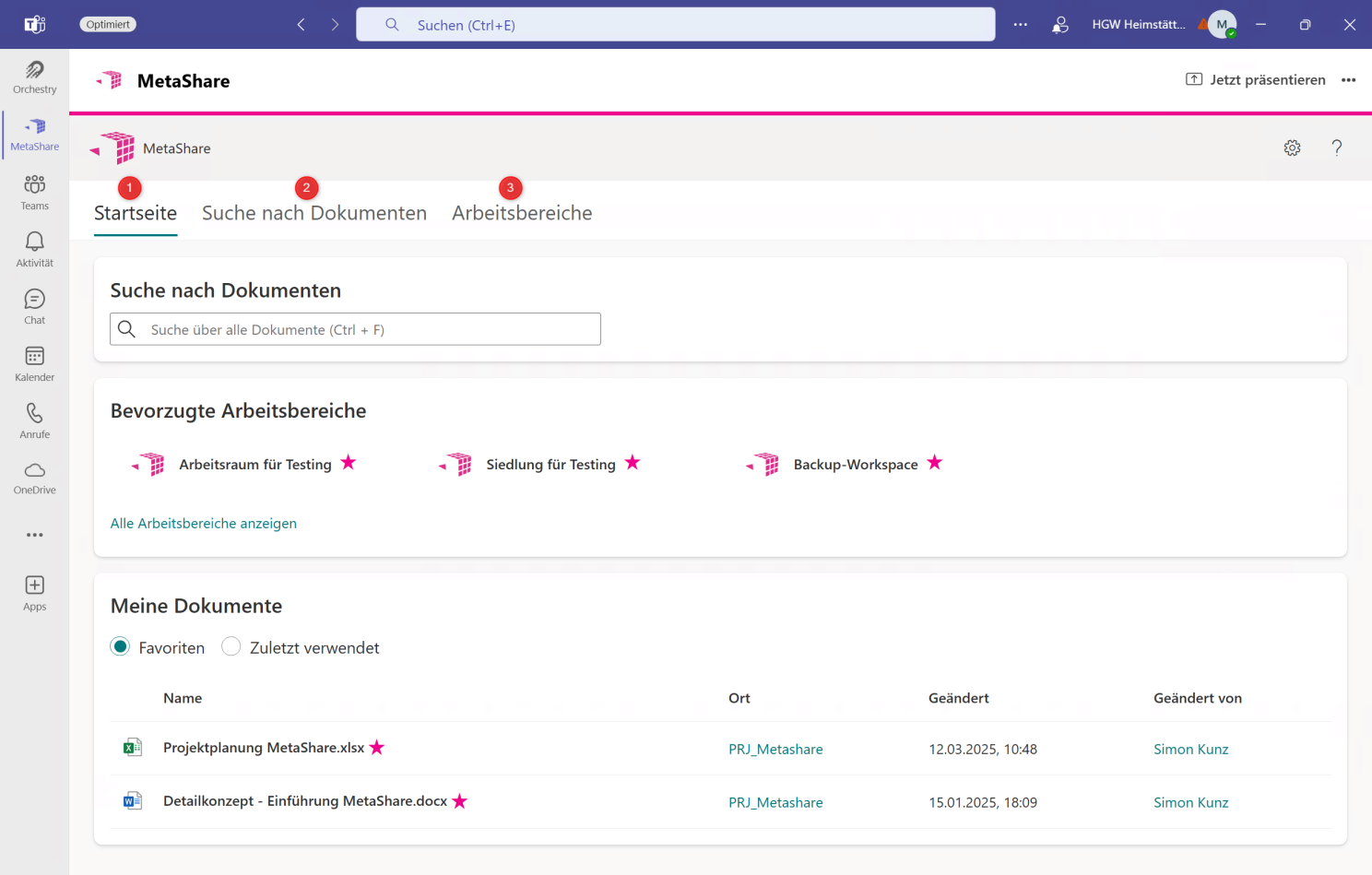The height and width of the screenshot is (875, 1372).
Task: Show more apps via sidebar ellipsis
Action: click(x=35, y=535)
